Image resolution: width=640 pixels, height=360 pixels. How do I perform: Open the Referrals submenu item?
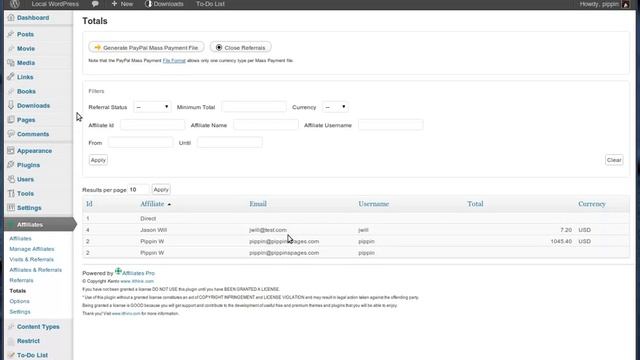pos(21,280)
